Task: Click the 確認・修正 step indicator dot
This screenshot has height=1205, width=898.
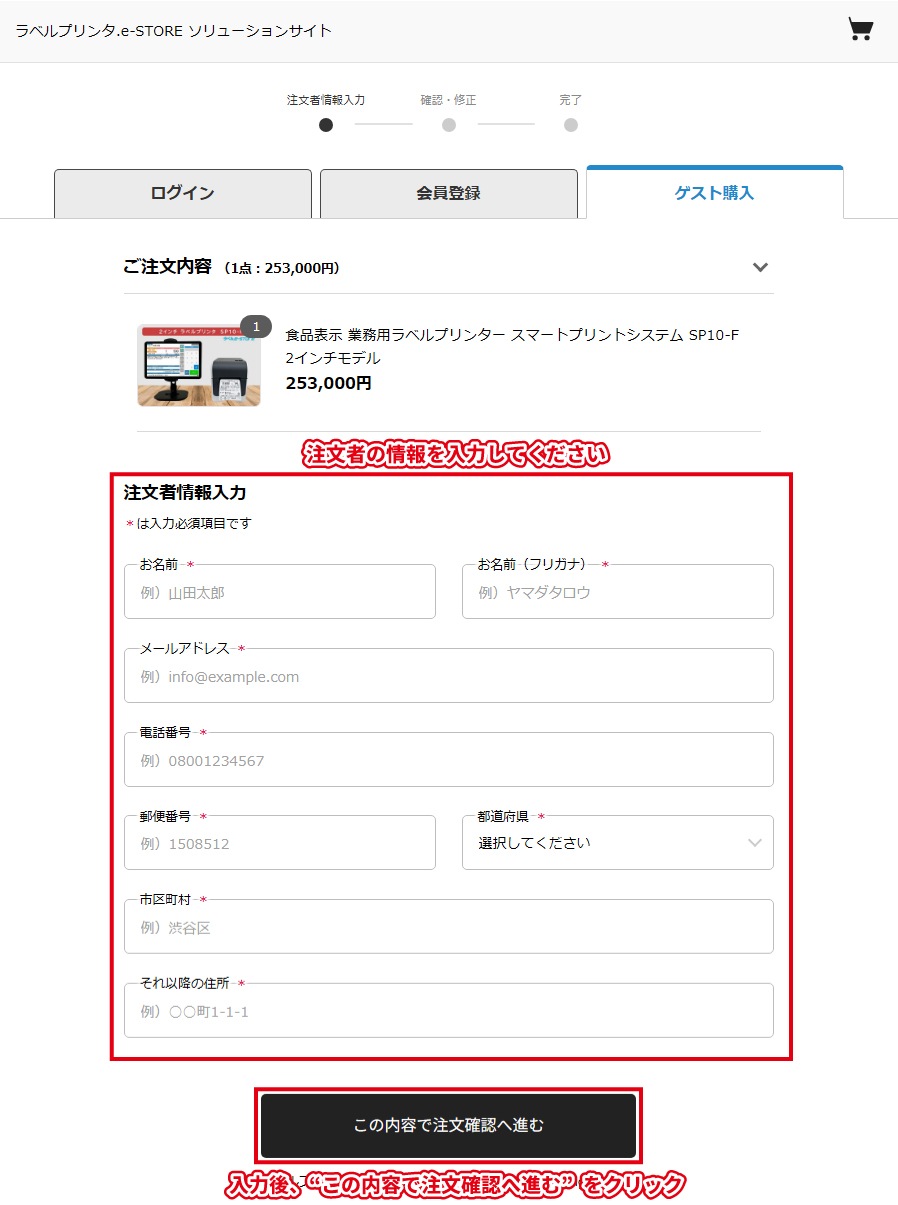Action: 449,125
